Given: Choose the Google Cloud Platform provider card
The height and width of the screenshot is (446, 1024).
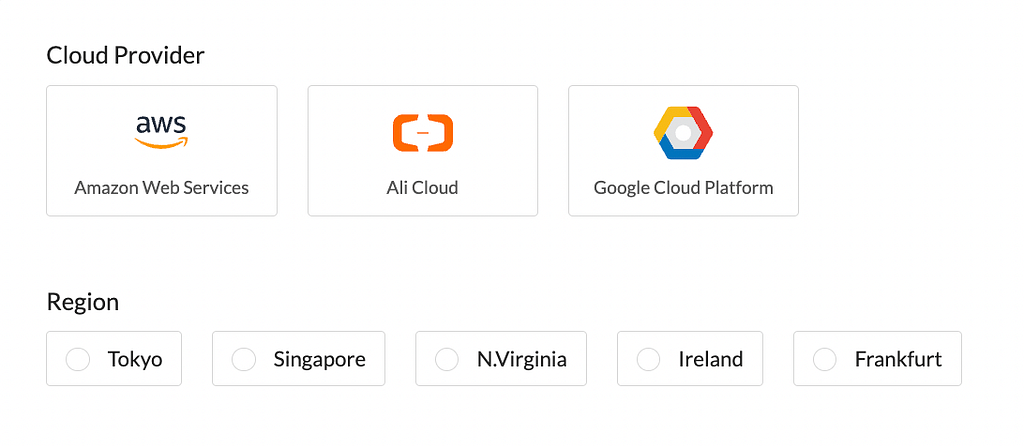Looking at the screenshot, I should [x=683, y=150].
